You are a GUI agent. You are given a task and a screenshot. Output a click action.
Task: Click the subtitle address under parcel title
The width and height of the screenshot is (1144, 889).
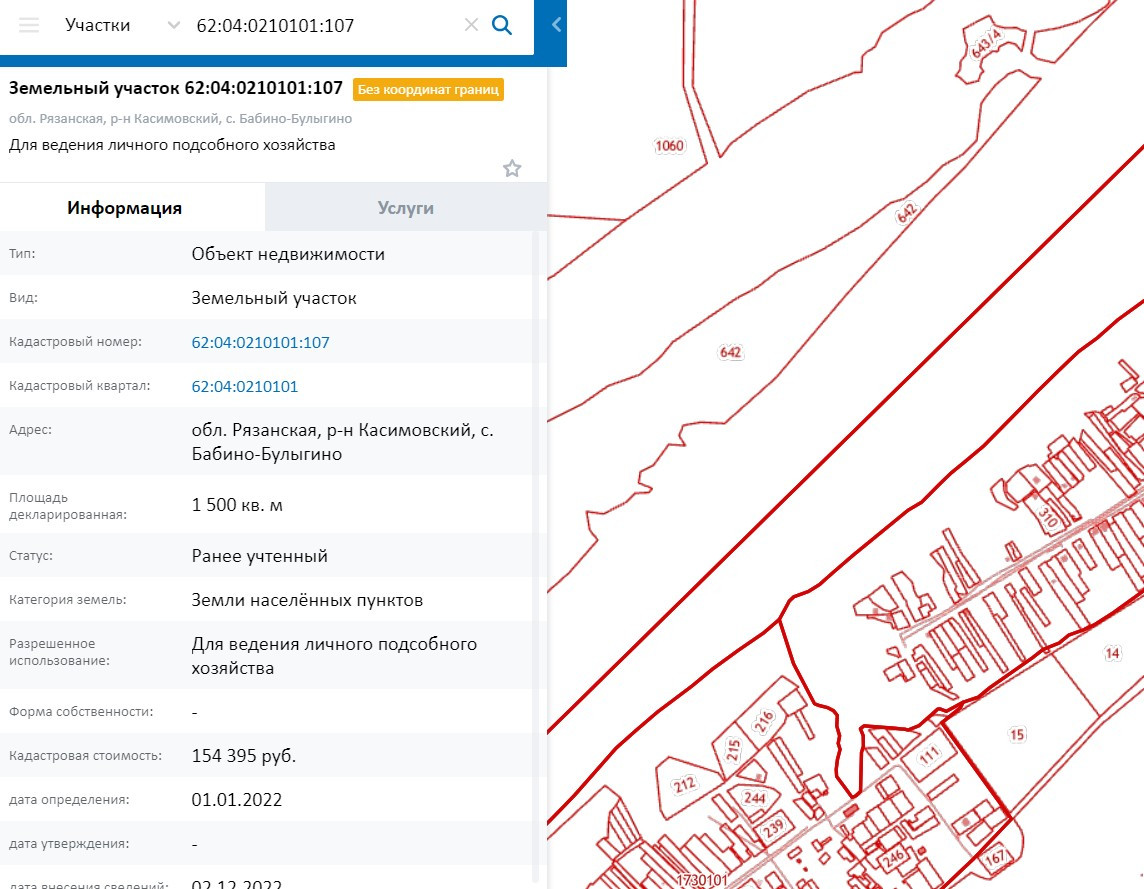coord(180,118)
